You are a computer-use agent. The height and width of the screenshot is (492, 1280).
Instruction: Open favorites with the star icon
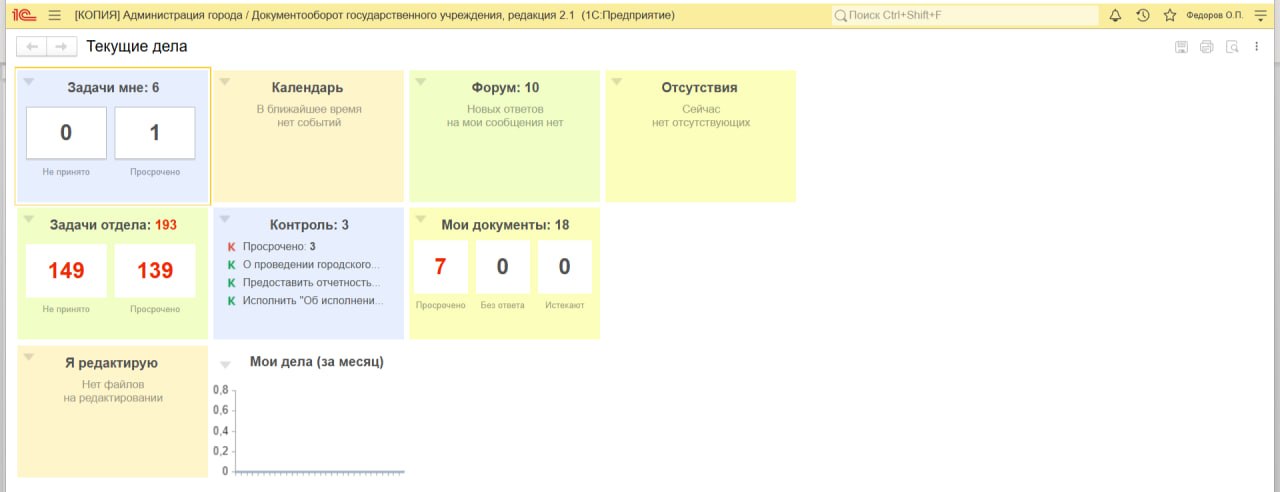point(1170,15)
